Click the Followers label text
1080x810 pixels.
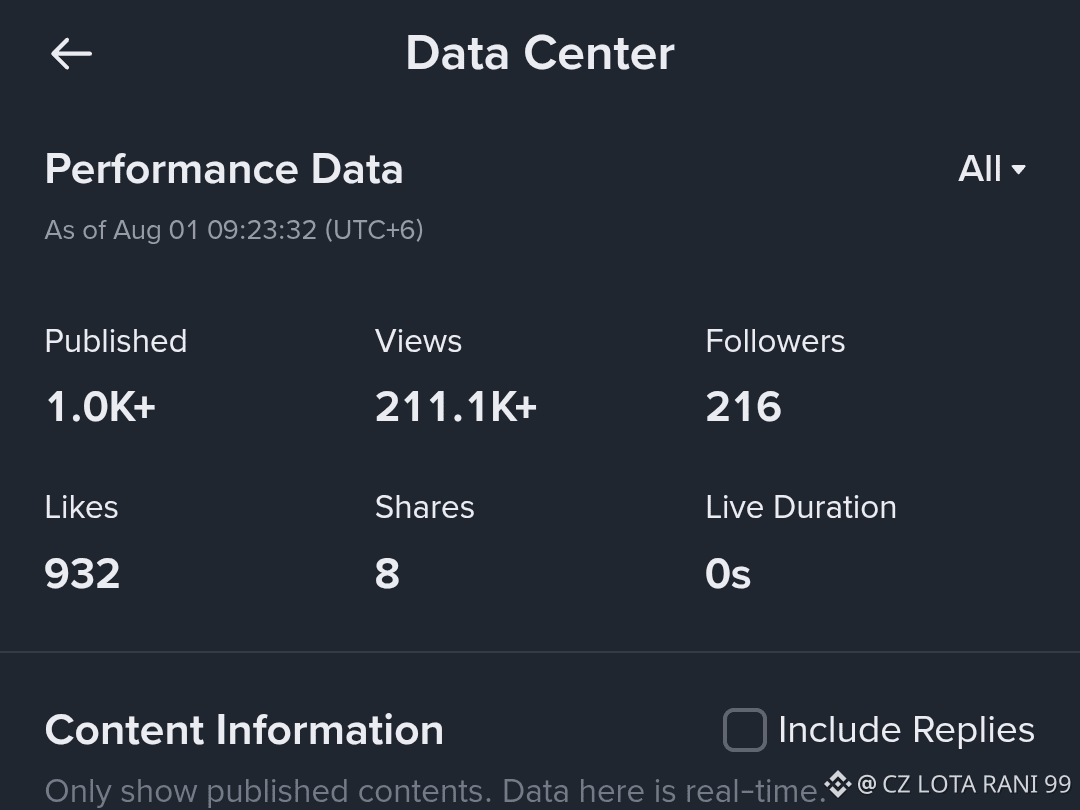tap(775, 341)
